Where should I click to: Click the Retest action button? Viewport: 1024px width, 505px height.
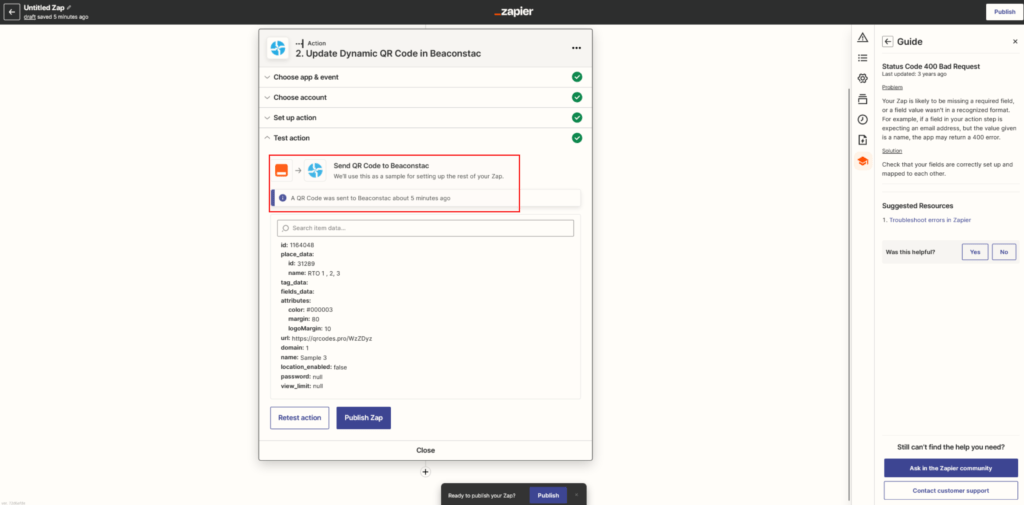pos(300,417)
